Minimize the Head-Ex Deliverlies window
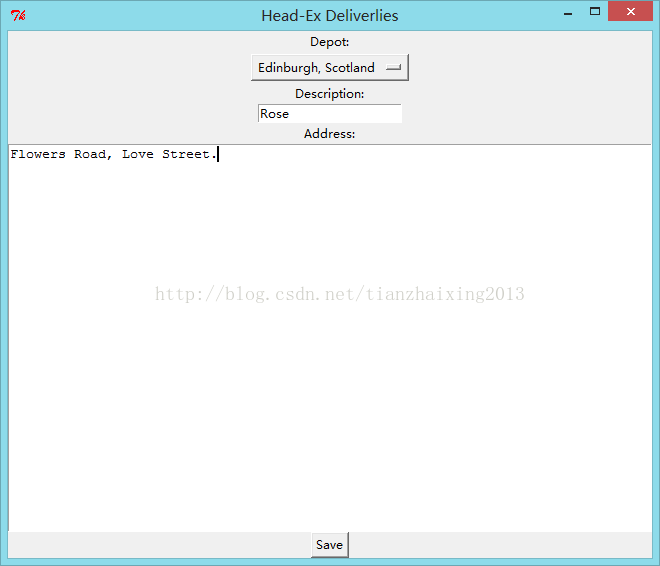The width and height of the screenshot is (660, 566). (x=566, y=12)
